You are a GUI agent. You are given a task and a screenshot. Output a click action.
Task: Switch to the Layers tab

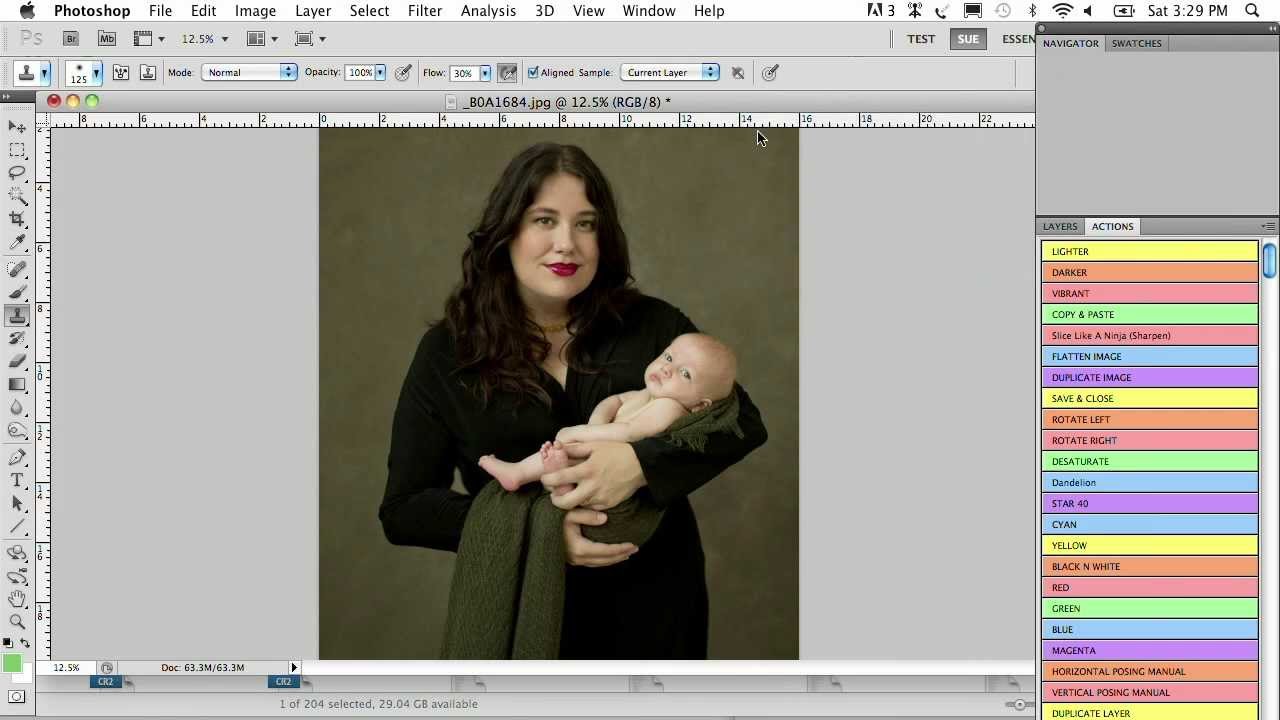[1060, 226]
